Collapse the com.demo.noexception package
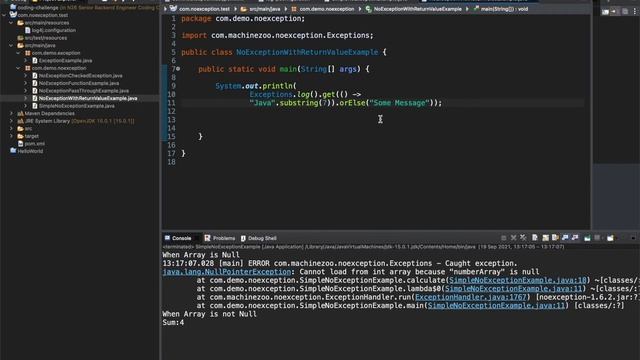The height and width of the screenshot is (360, 640). [x=18, y=68]
